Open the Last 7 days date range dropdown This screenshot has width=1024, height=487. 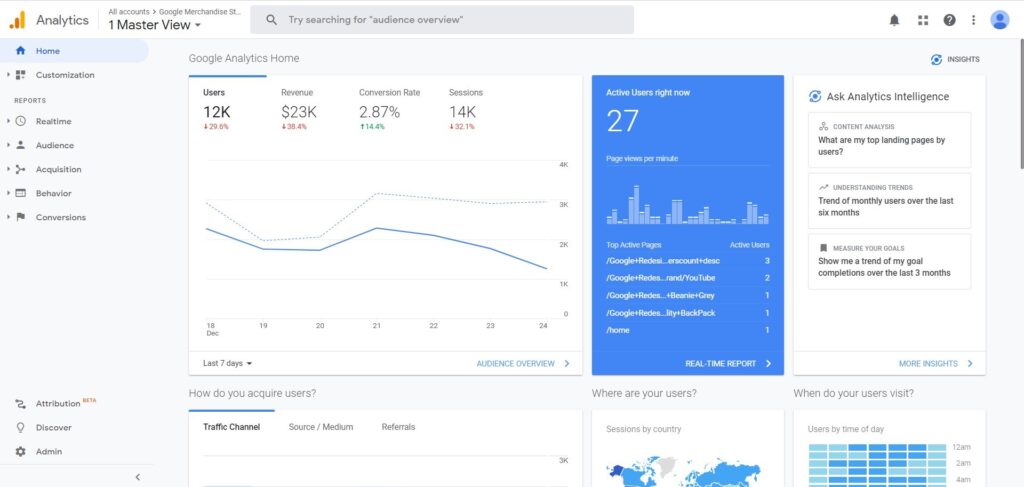(x=227, y=363)
